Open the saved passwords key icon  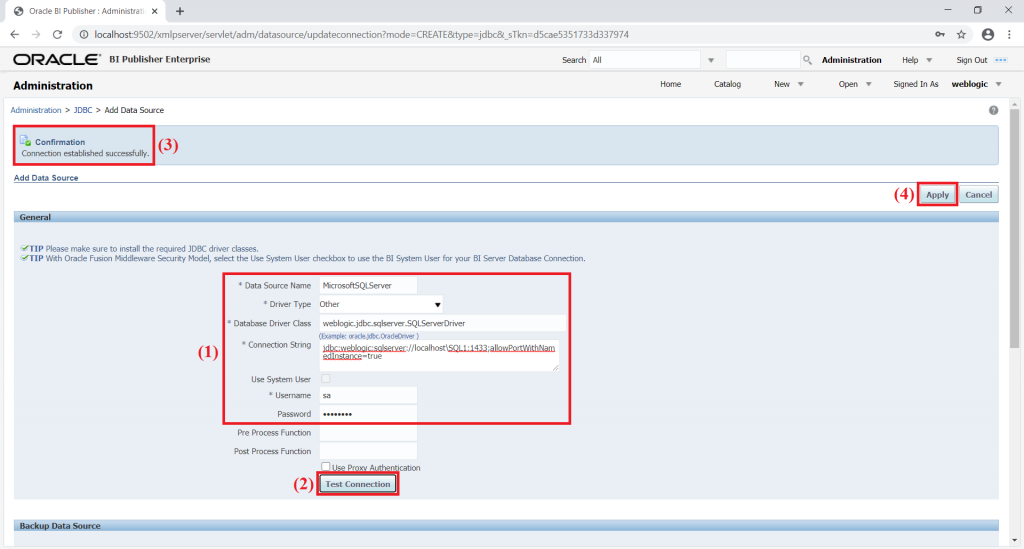pyautogui.click(x=940, y=35)
